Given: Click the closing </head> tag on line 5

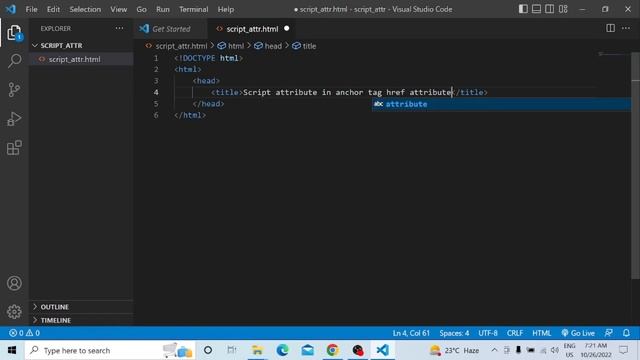Looking at the screenshot, I should click(x=208, y=104).
